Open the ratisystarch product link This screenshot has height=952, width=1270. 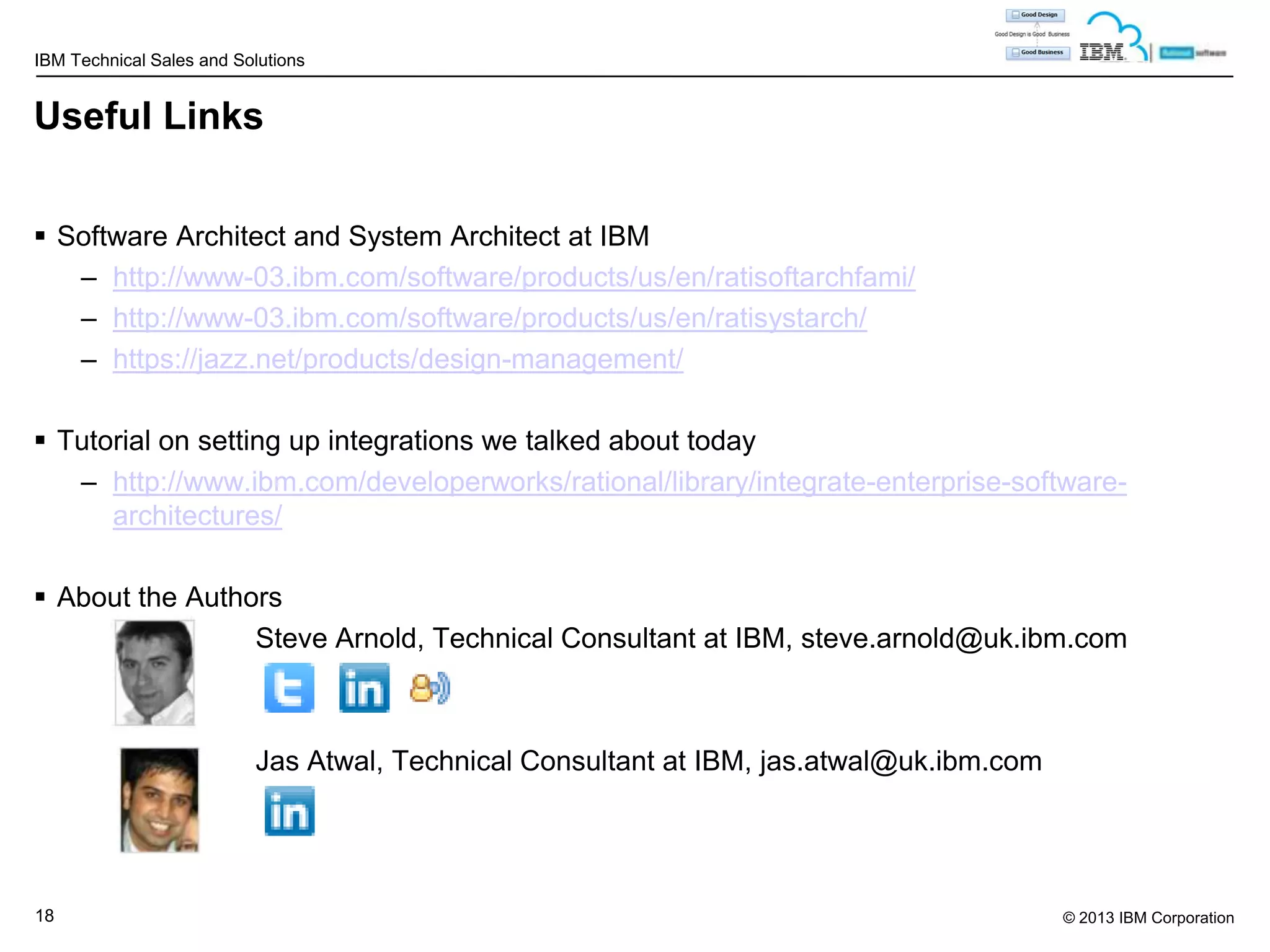(x=490, y=318)
